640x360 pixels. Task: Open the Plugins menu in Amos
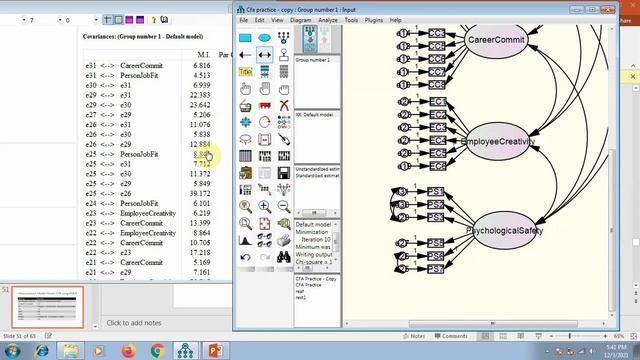pos(373,20)
